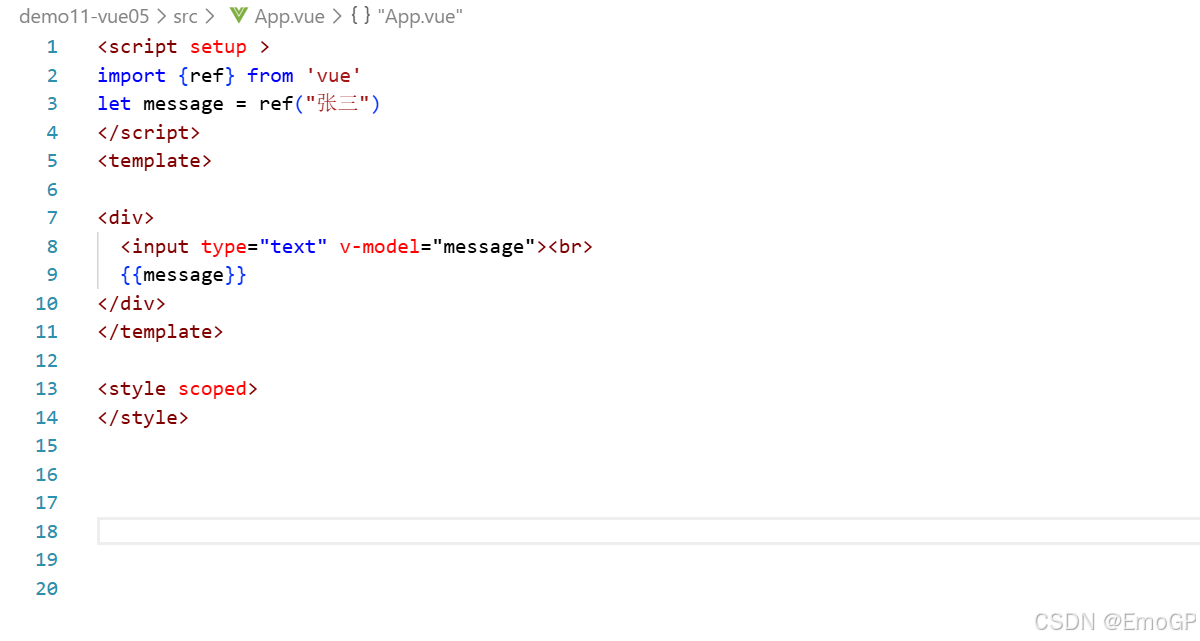The image size is (1200, 641).
Task: Click the 'vue' import string
Action: click(333, 75)
